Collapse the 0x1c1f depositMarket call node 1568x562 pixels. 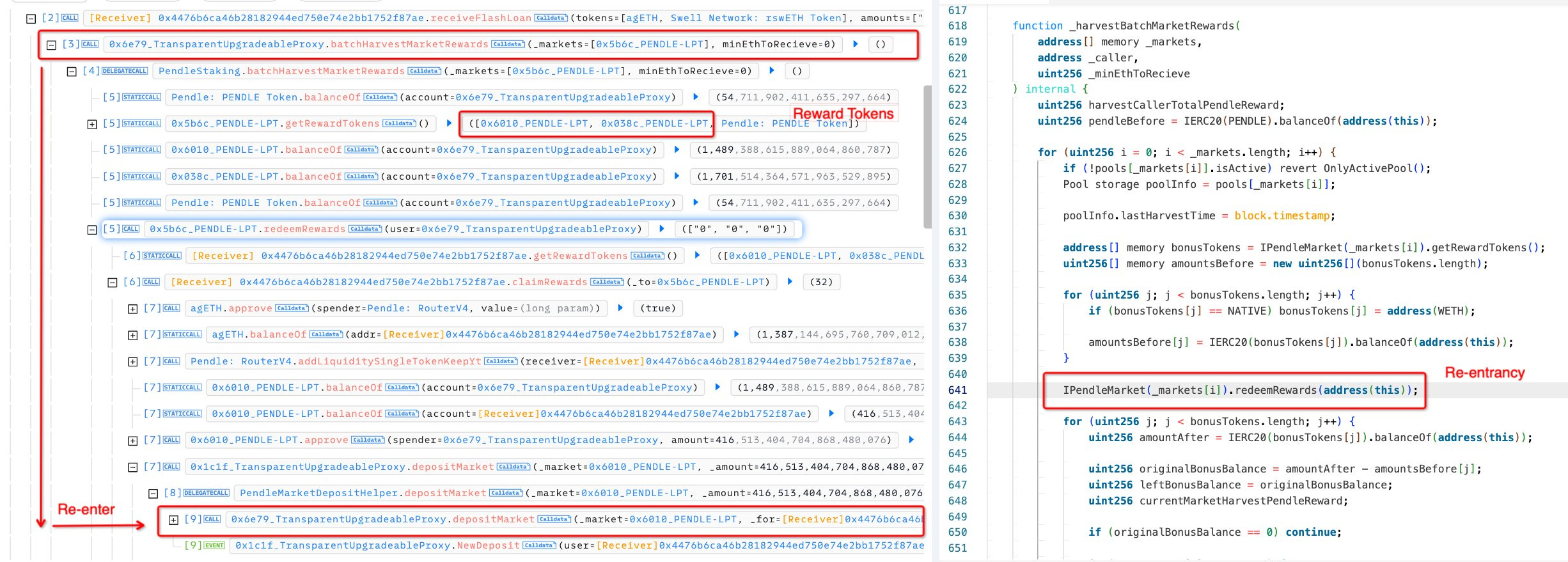(133, 467)
